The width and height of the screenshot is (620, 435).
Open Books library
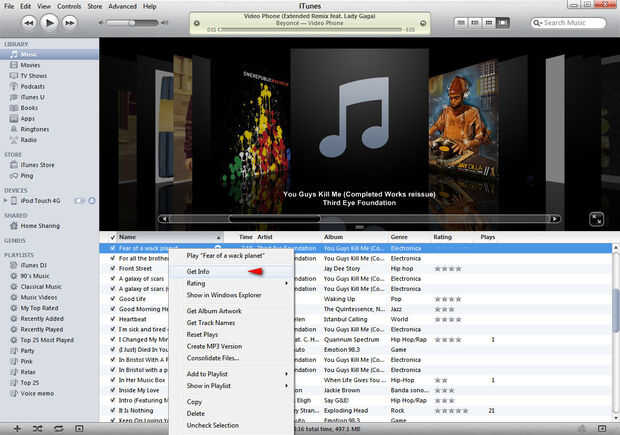[29, 108]
